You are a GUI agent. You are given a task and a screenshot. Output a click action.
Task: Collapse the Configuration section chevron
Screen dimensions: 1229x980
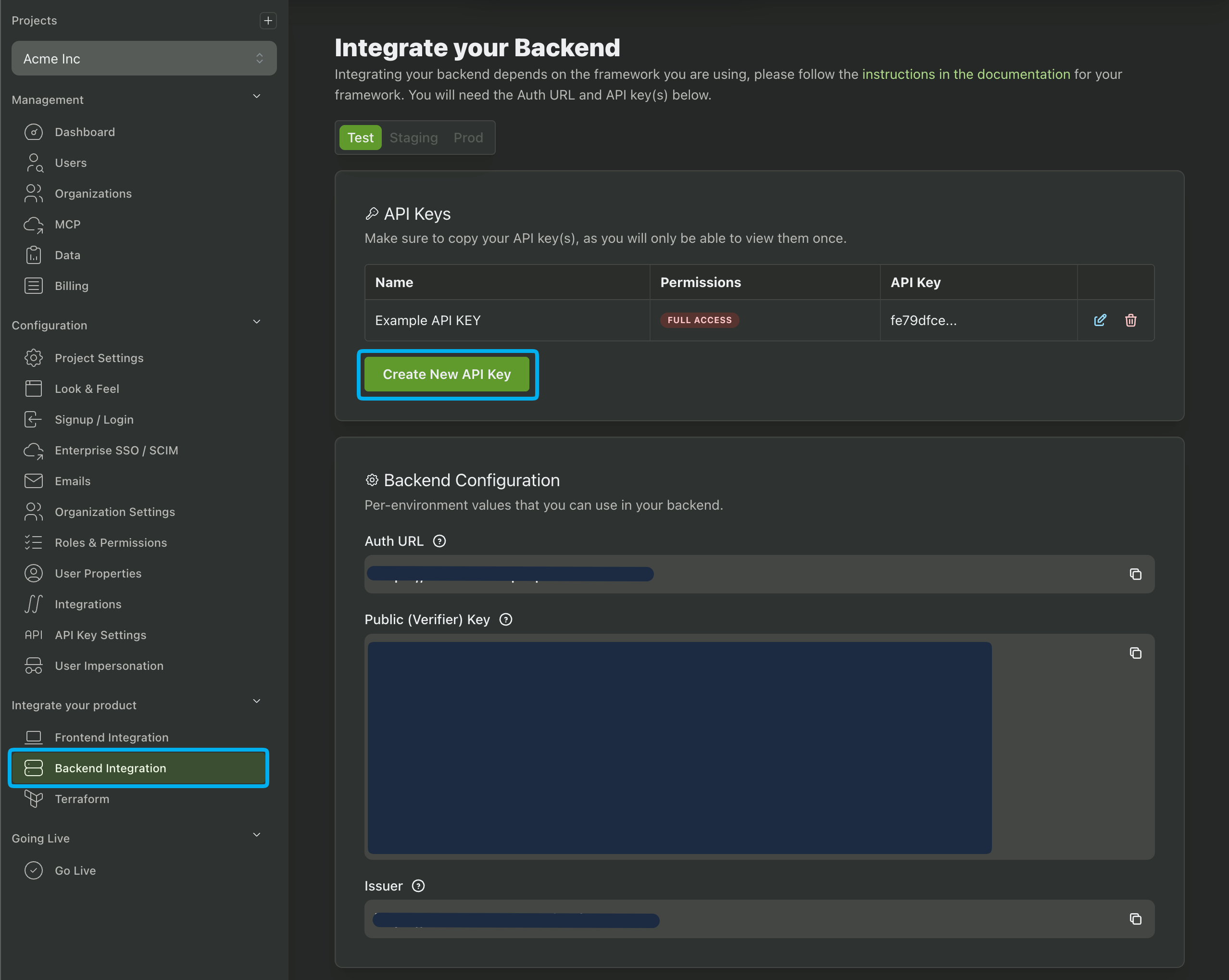click(256, 322)
